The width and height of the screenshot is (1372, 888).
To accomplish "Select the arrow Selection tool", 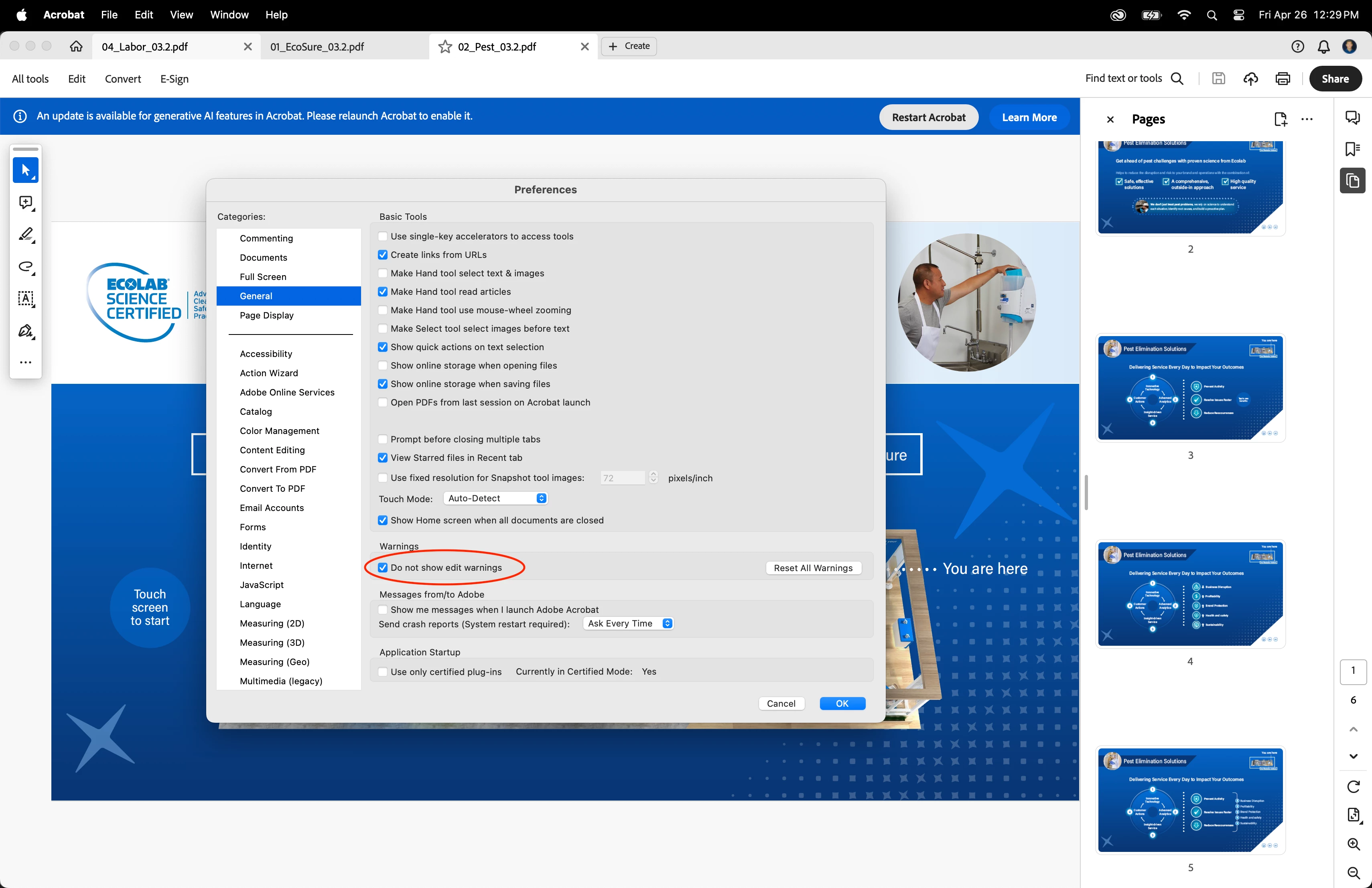I will [x=25, y=170].
